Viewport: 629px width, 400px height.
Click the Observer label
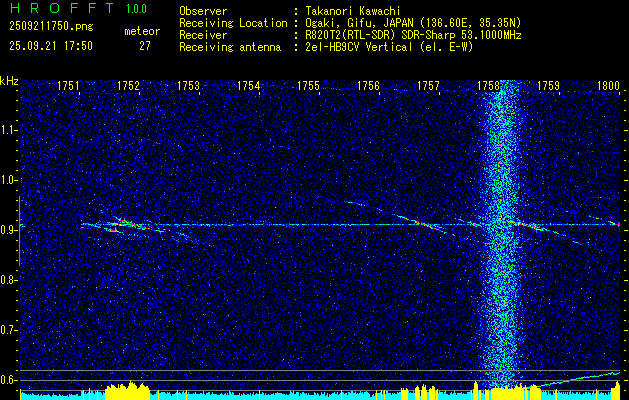pos(203,11)
